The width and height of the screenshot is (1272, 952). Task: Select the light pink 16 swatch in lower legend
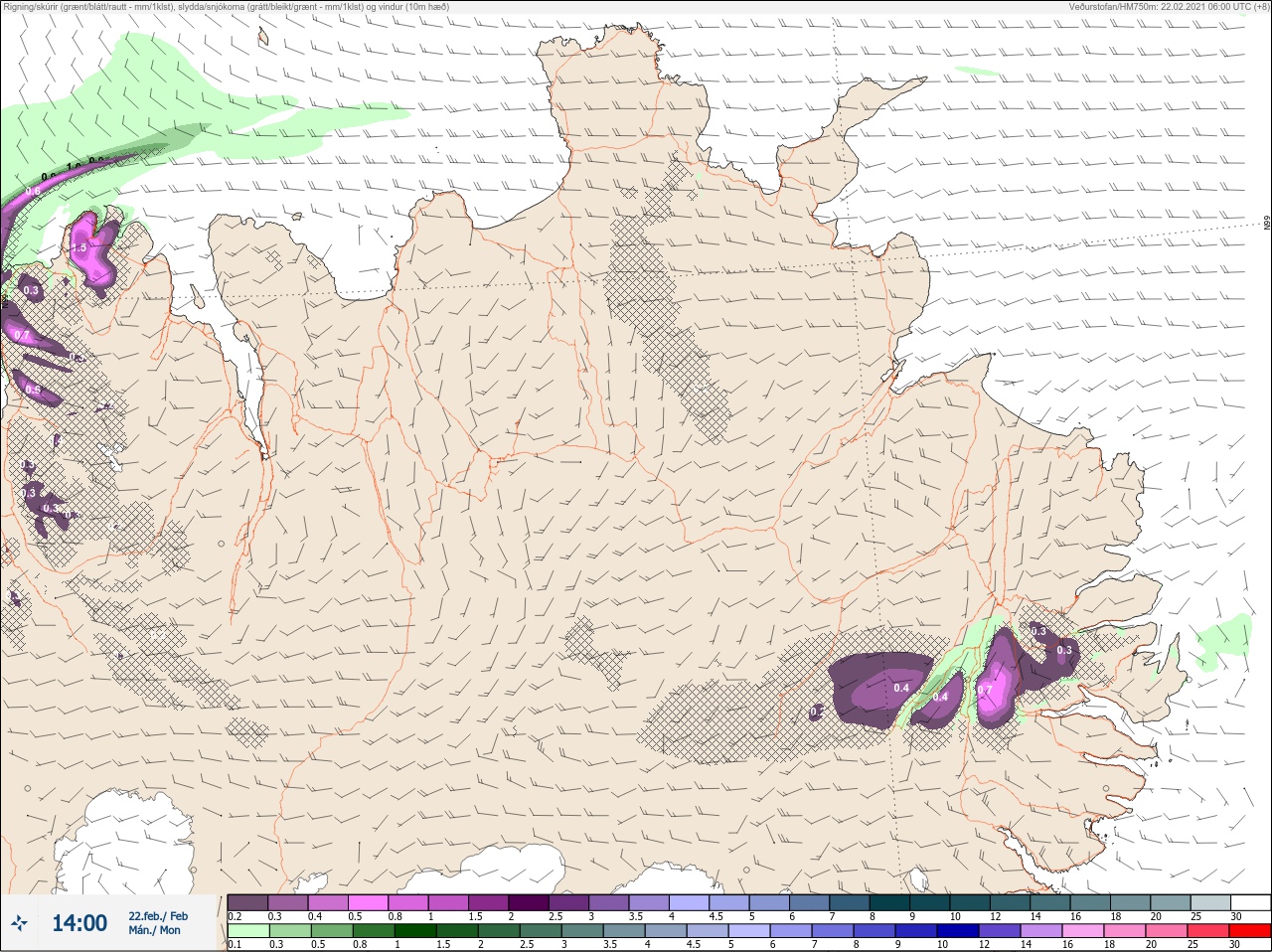(x=1083, y=931)
